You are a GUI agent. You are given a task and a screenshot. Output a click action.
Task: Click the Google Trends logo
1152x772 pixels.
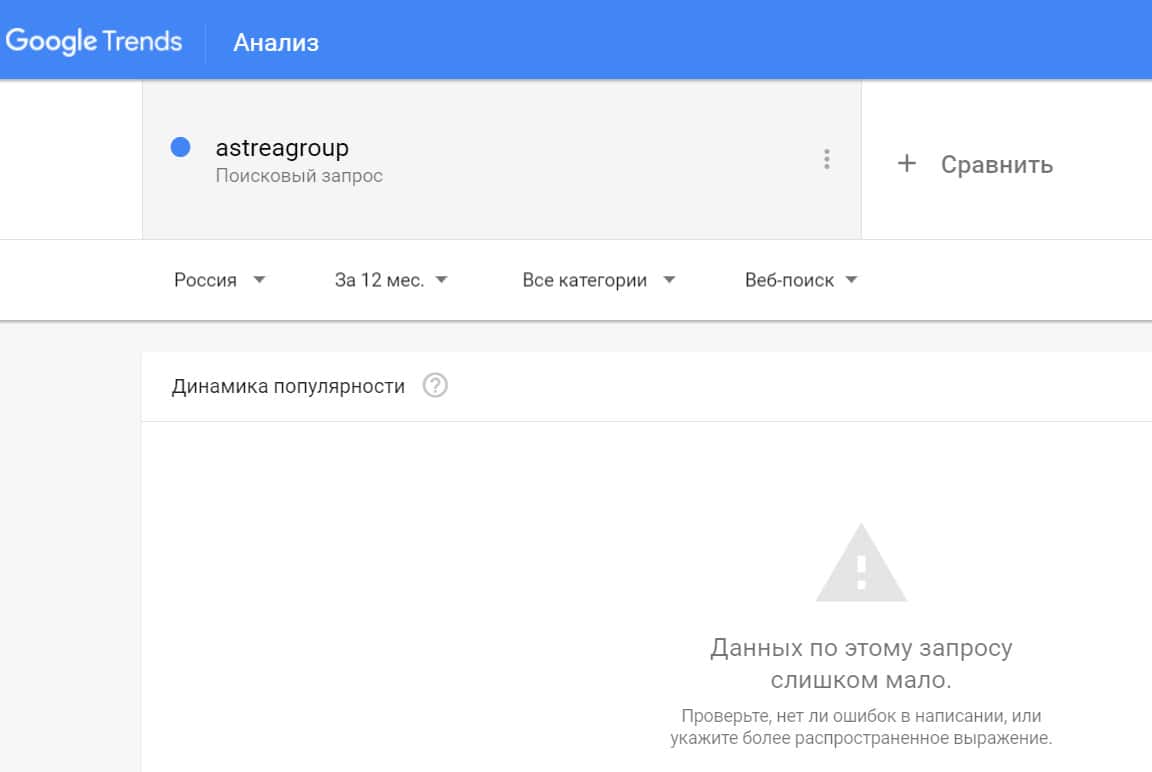94,42
